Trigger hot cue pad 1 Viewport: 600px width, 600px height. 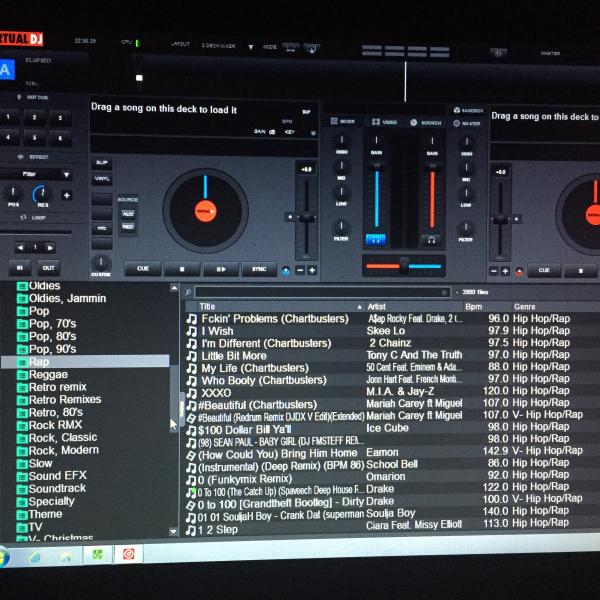point(8,117)
